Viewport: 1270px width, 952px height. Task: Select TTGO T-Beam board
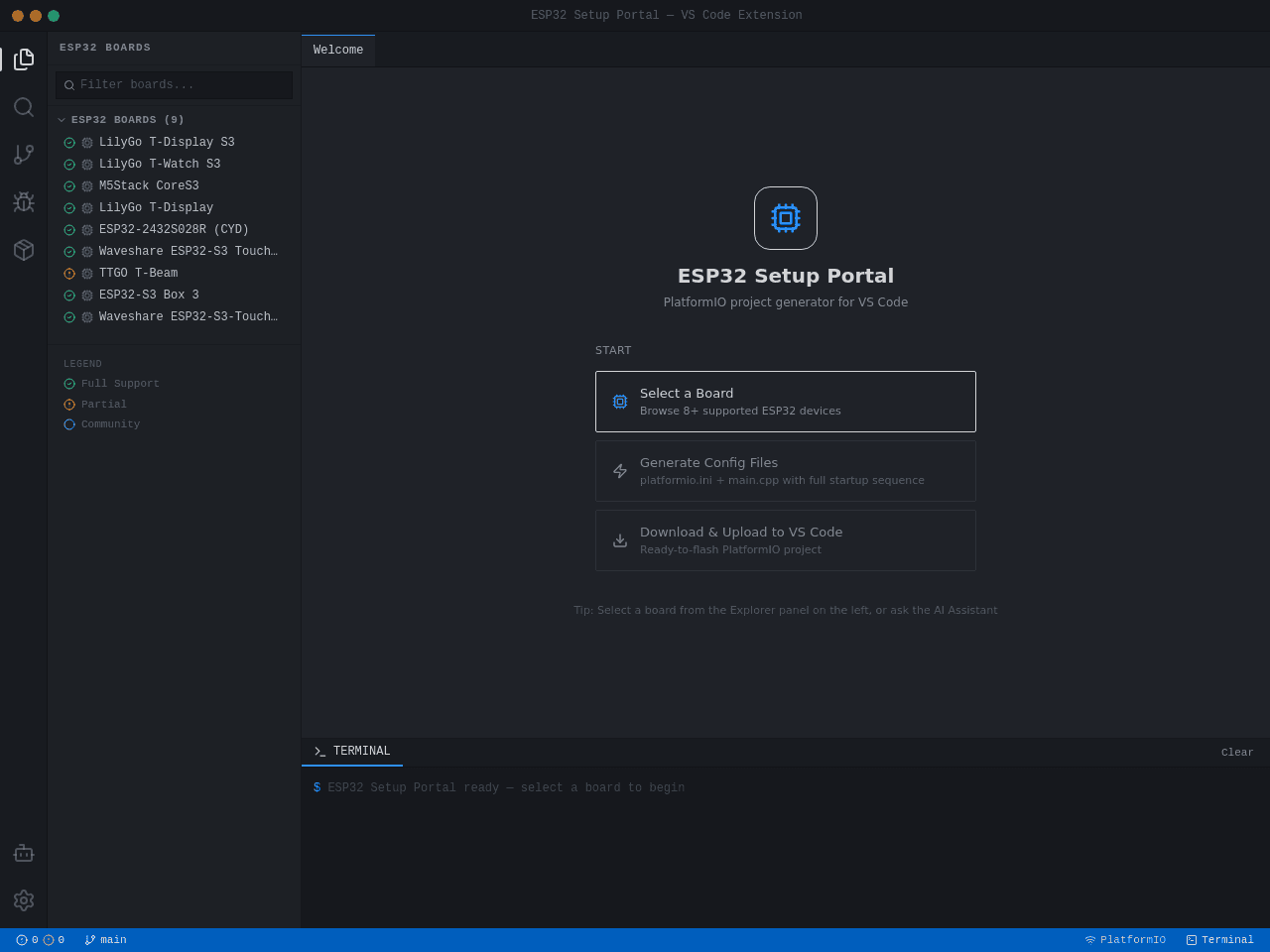(175, 274)
